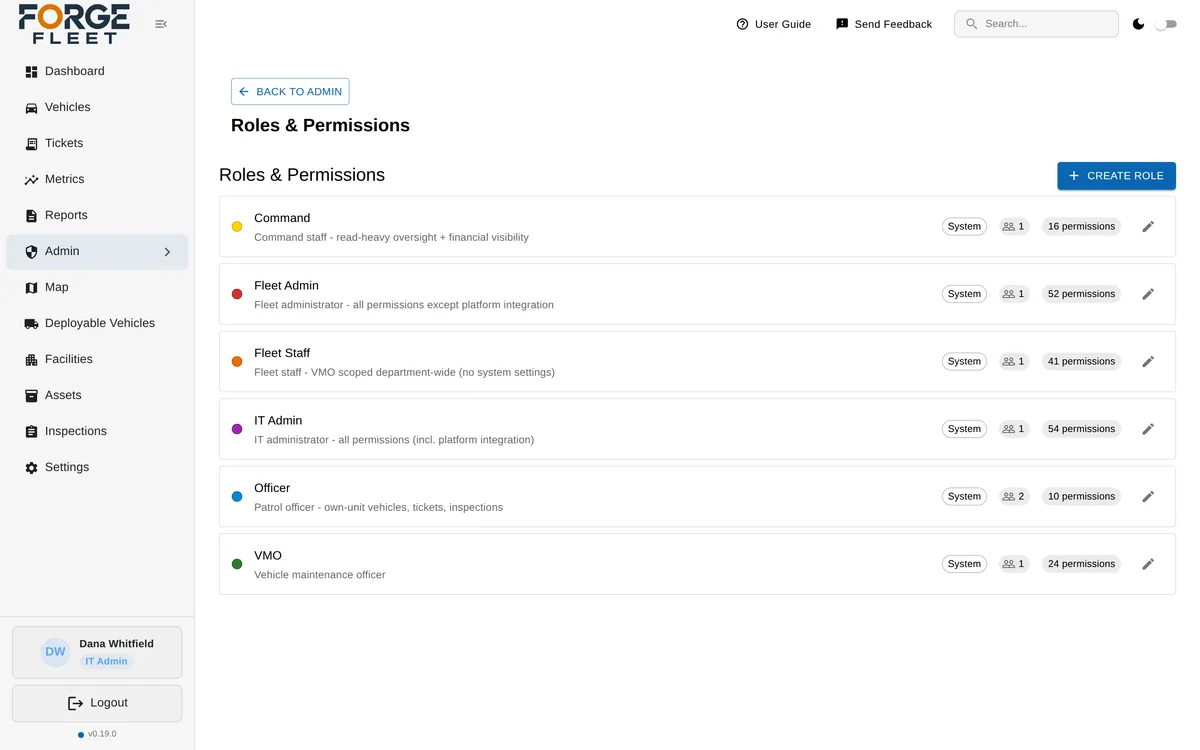This screenshot has width=1200, height=750.
Task: Edit the Command role pencil icon
Action: click(1148, 227)
